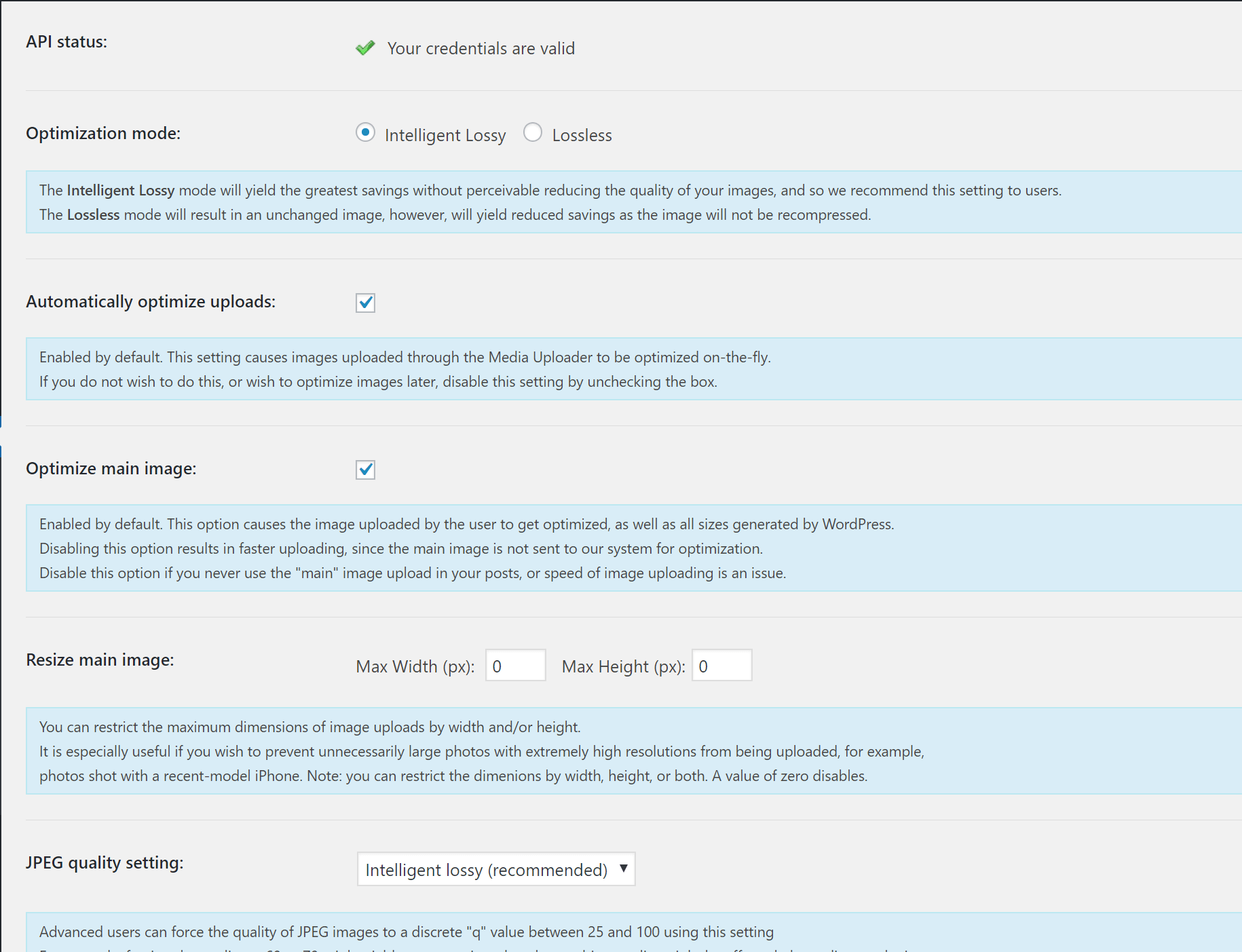Image resolution: width=1242 pixels, height=952 pixels.
Task: Toggle Automatically optimize uploads checkbox
Action: click(365, 303)
